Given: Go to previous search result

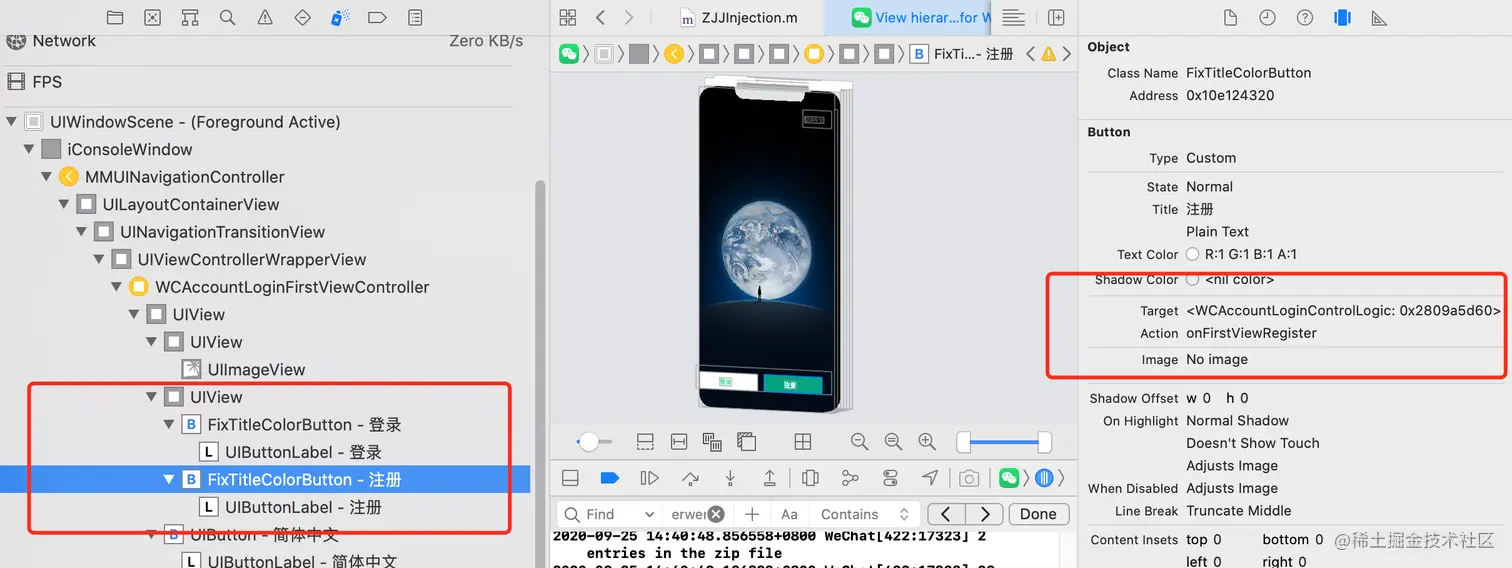Looking at the screenshot, I should tap(946, 514).
